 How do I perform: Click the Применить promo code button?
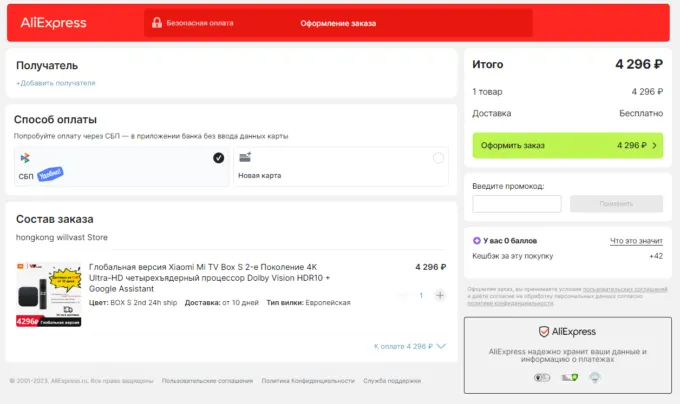tap(616, 203)
